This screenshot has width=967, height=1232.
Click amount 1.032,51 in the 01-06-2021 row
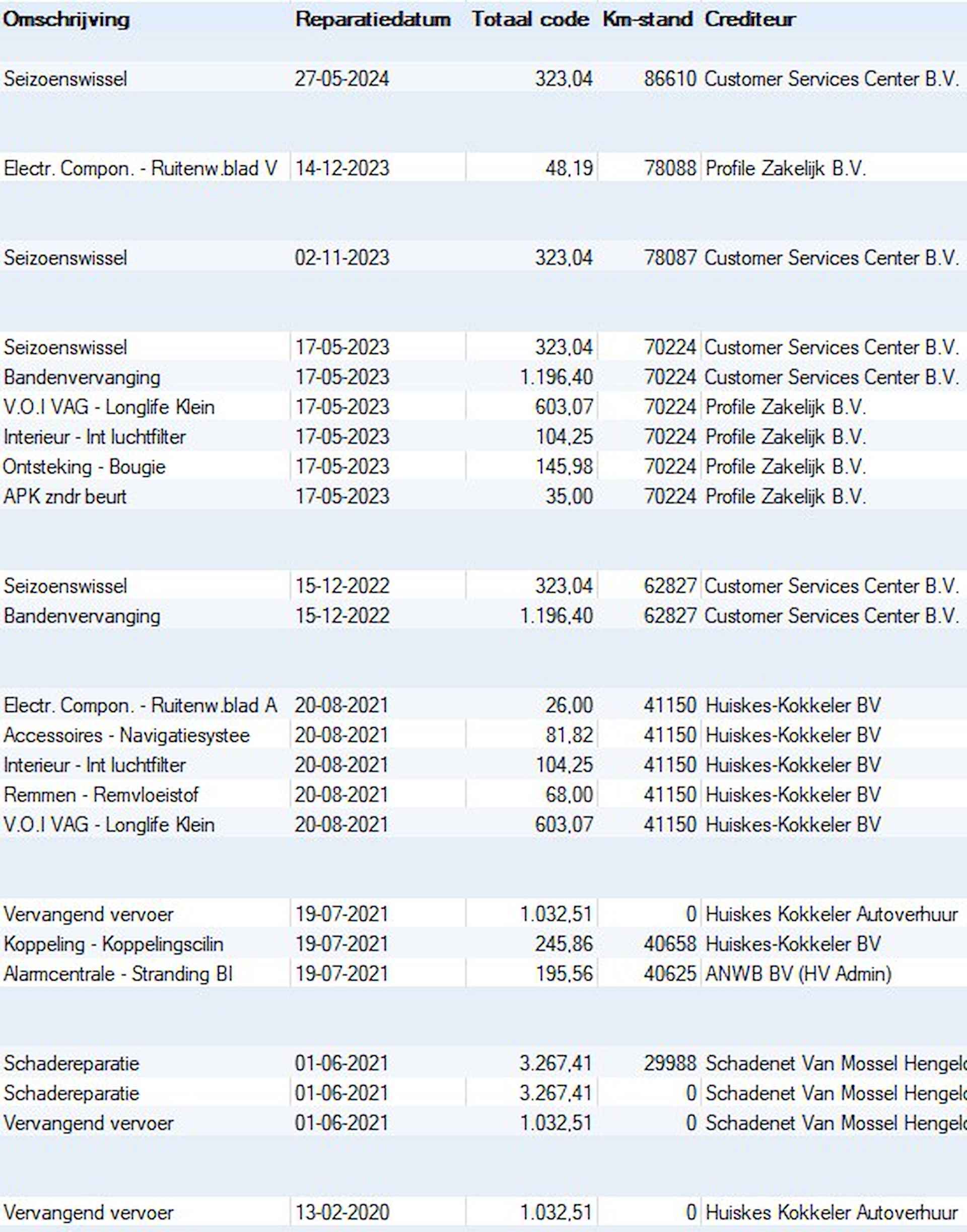coord(557,1123)
